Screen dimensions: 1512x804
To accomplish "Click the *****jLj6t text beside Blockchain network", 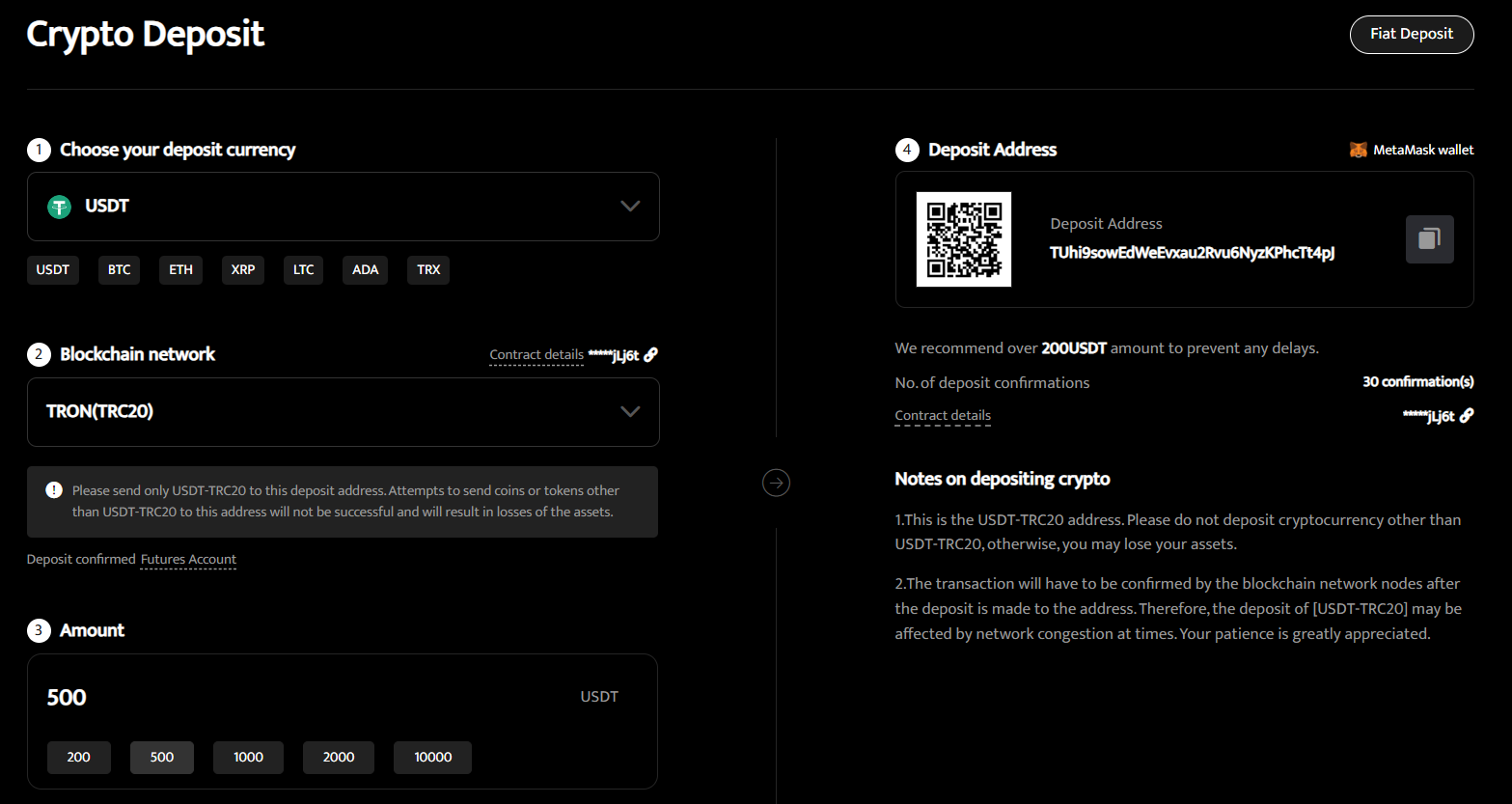I will point(614,355).
